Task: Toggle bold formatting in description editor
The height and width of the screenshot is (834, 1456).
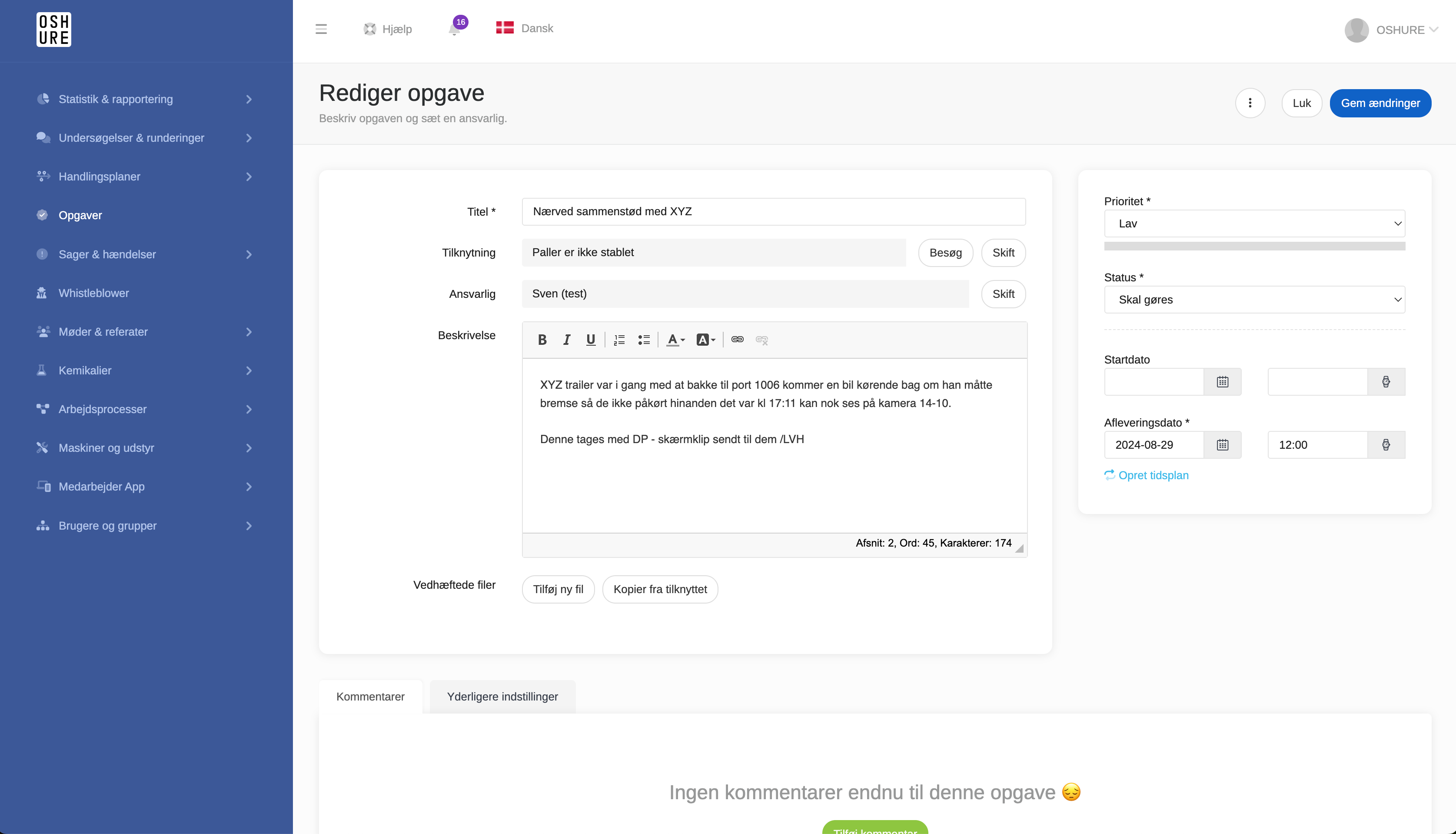Action: pos(542,340)
